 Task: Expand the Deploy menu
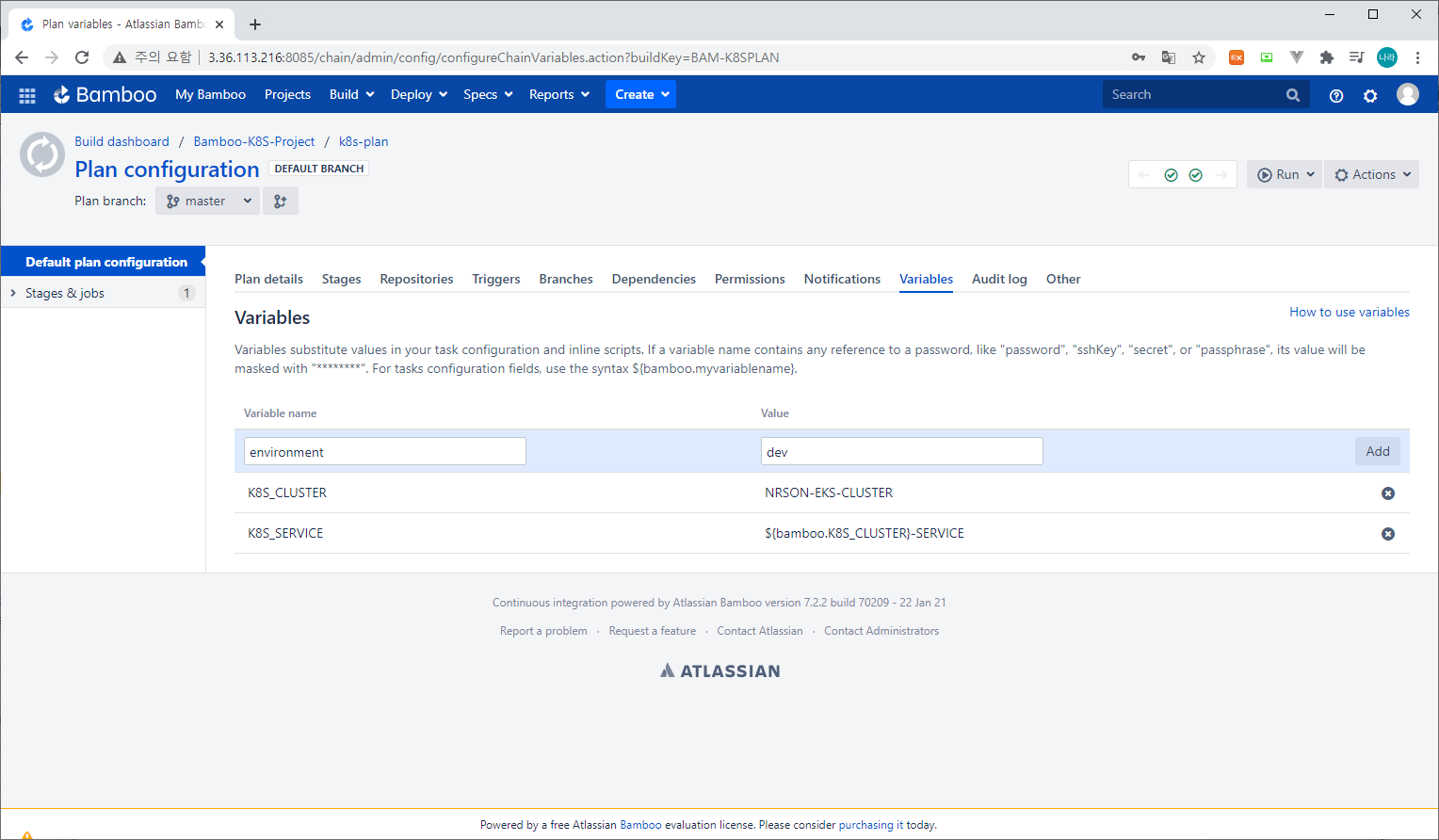(x=419, y=94)
